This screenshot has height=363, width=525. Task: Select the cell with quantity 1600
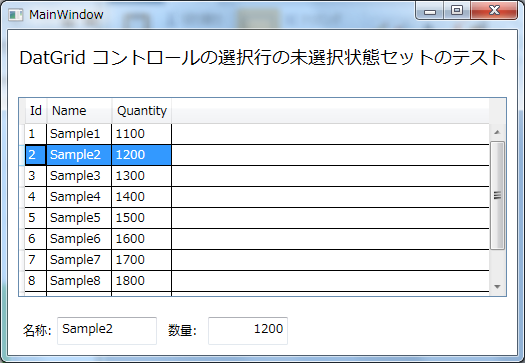click(x=142, y=239)
